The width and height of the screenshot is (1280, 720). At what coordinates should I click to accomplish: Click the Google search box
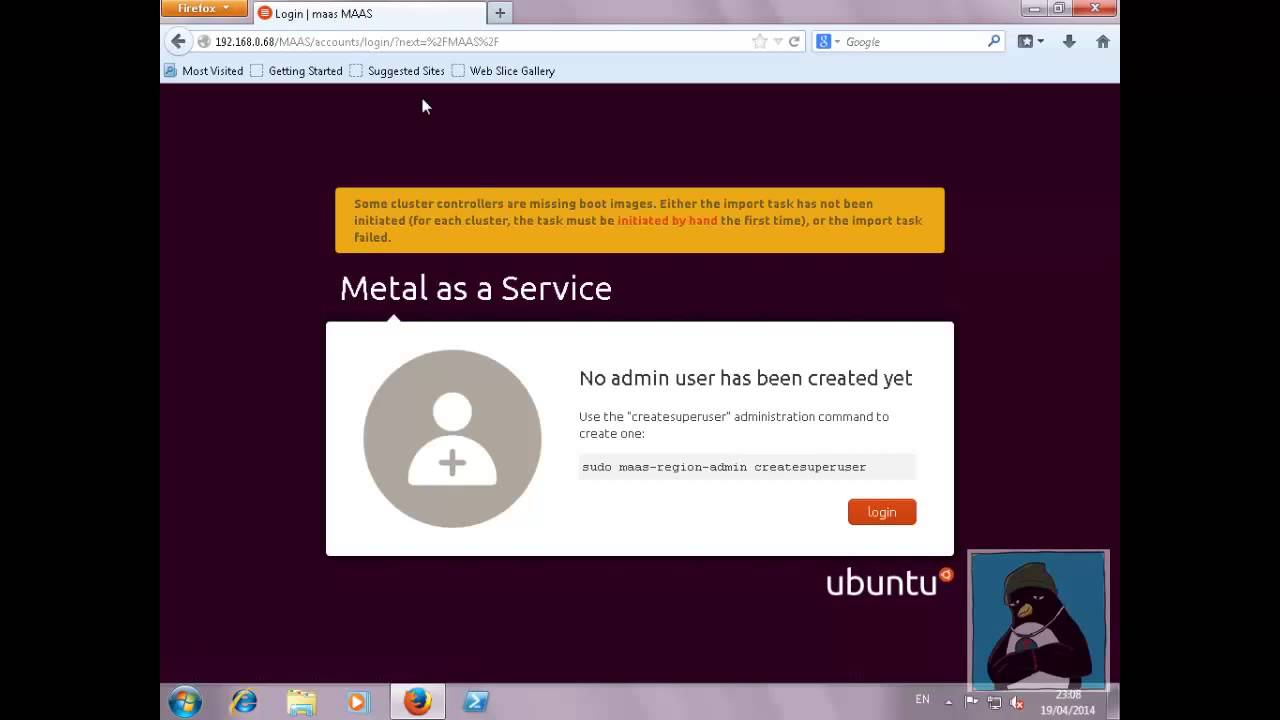(914, 42)
